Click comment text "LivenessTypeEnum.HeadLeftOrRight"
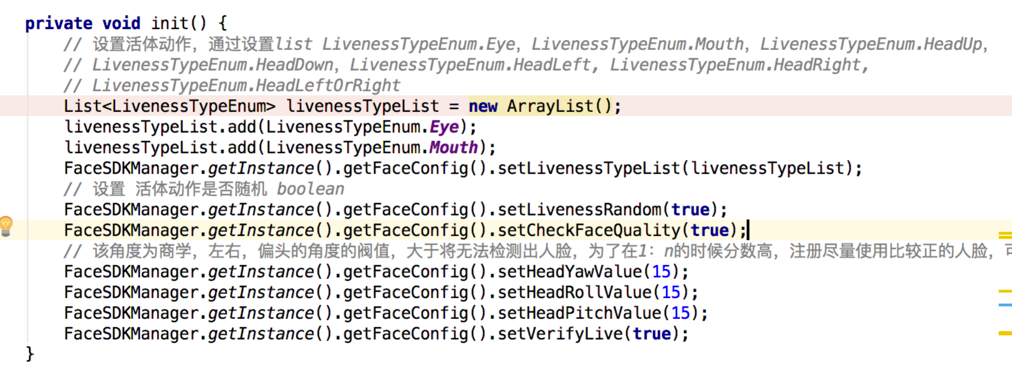1012x379 pixels. [x=247, y=85]
